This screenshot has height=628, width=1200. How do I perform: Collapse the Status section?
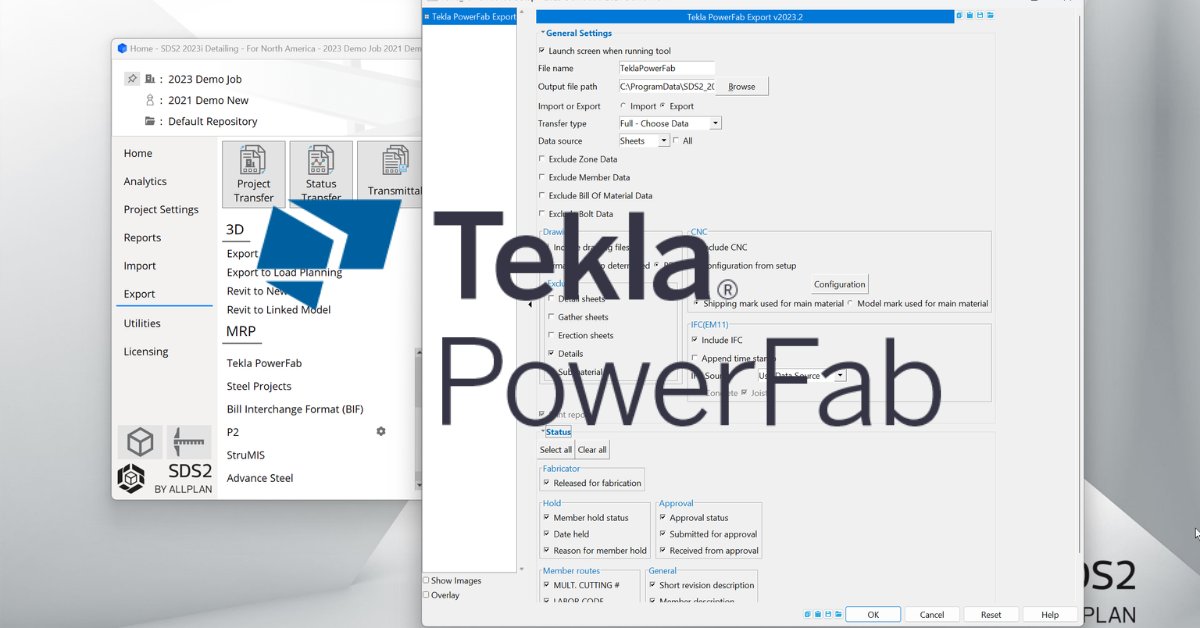coord(543,432)
